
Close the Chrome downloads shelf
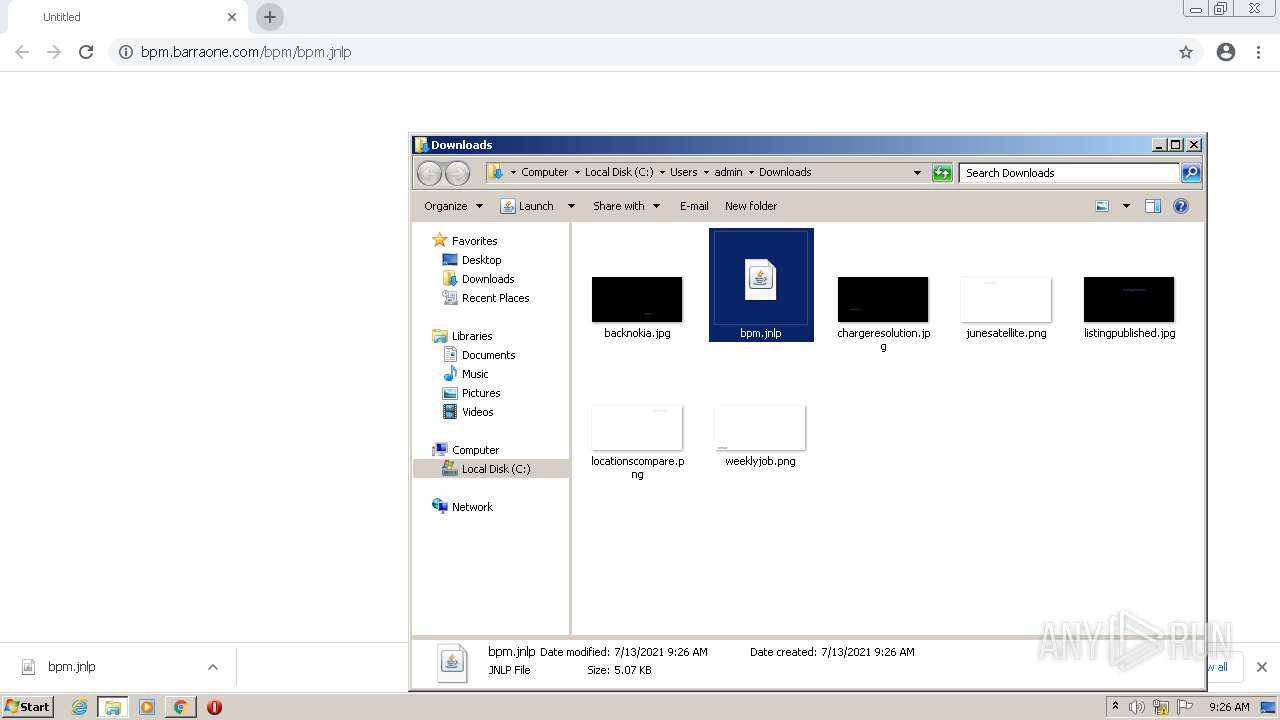[x=1261, y=667]
